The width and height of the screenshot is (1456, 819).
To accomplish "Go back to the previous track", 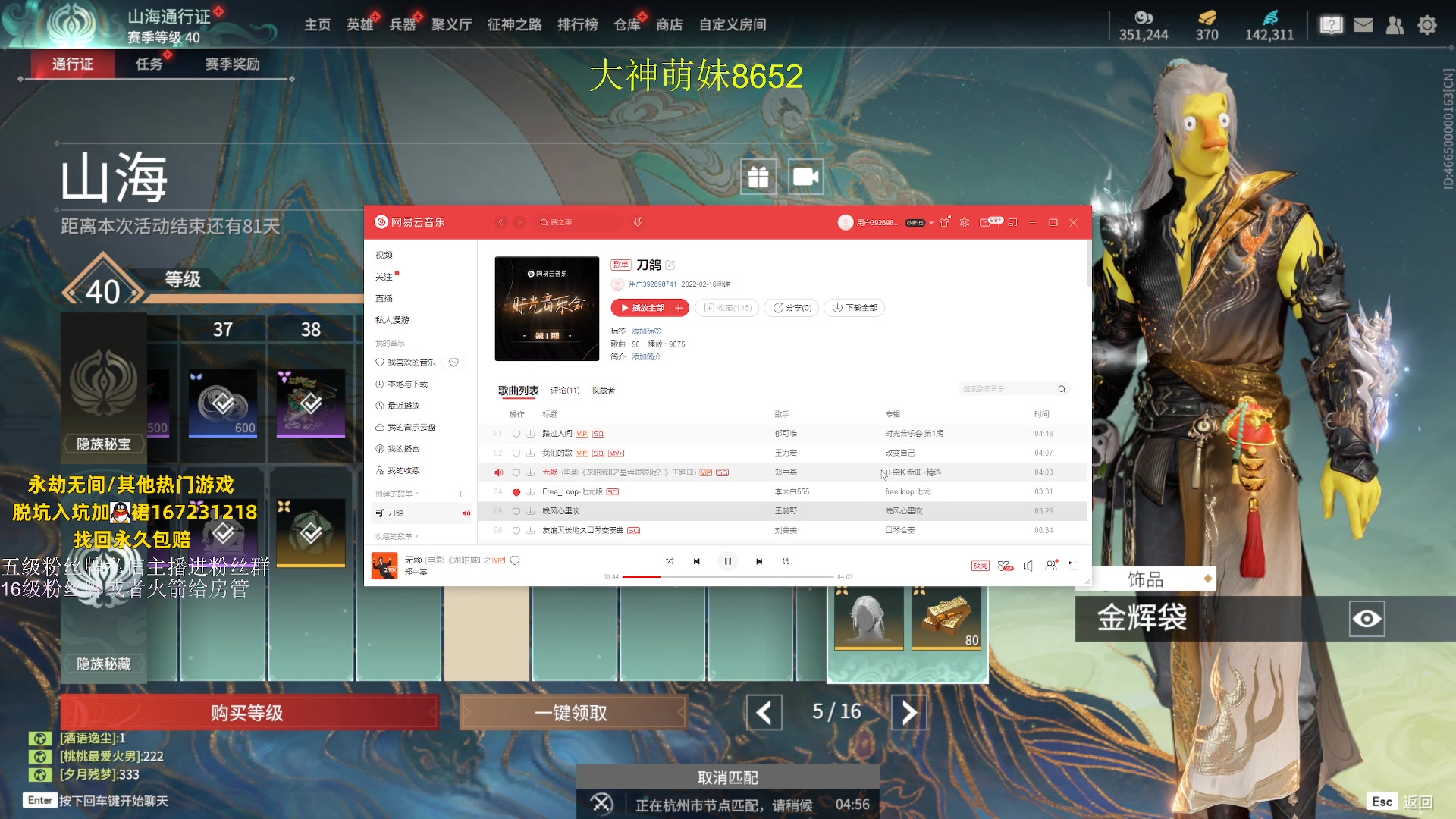I will click(x=696, y=561).
